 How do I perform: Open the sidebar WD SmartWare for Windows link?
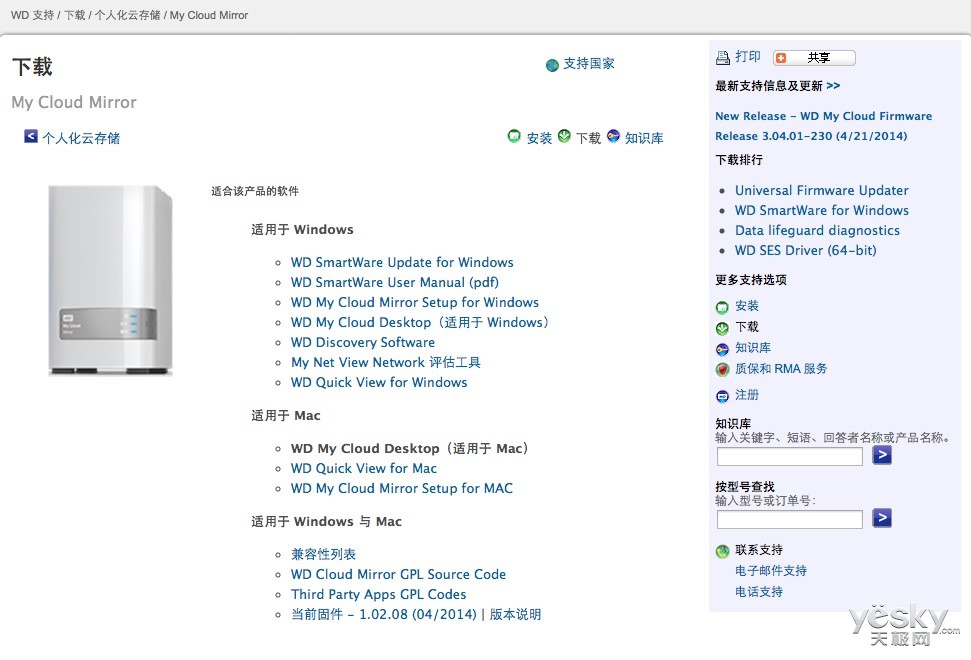pyautogui.click(x=821, y=211)
